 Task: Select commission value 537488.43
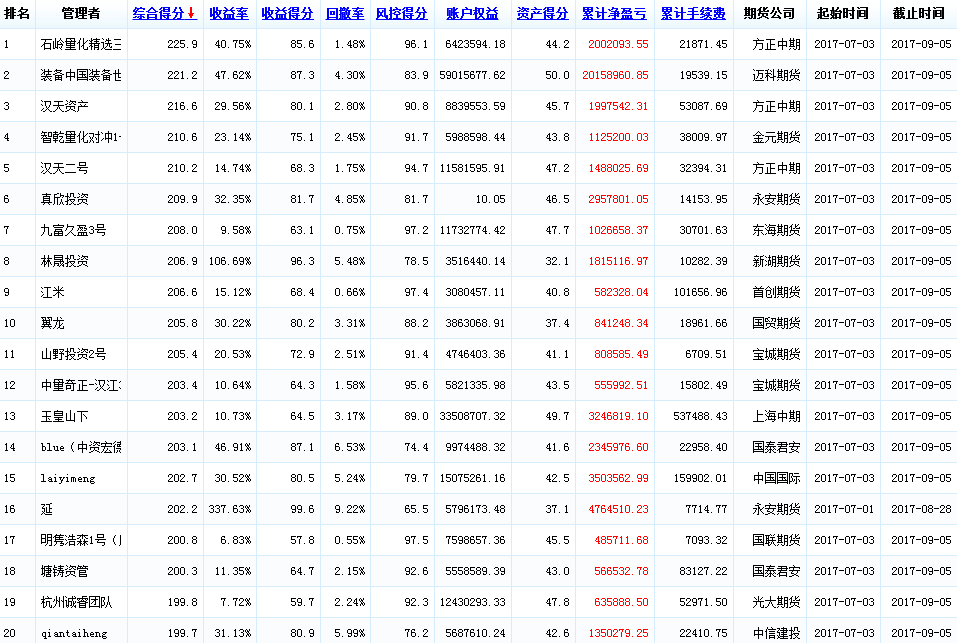pos(701,416)
